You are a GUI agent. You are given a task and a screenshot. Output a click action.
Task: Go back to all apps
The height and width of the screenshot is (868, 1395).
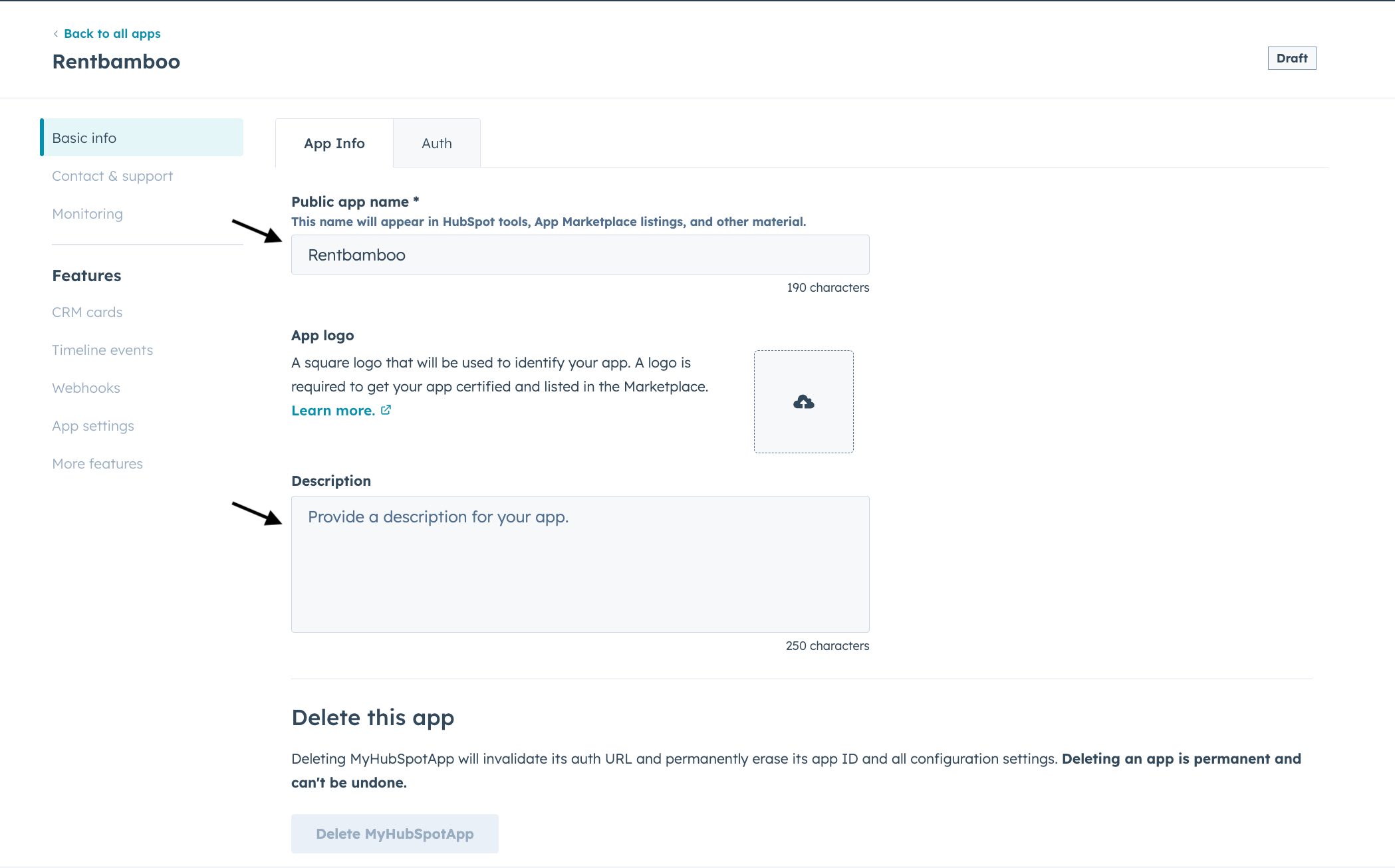112,34
